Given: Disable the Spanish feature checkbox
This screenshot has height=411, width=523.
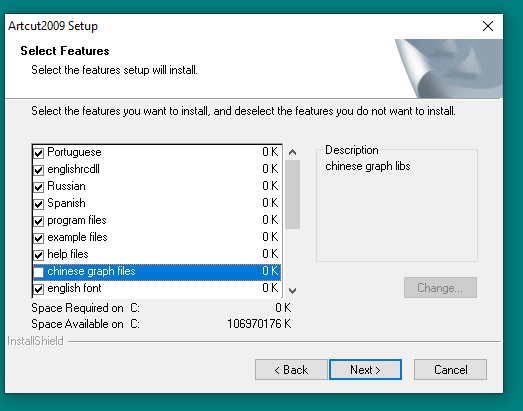Looking at the screenshot, I should [x=39, y=204].
